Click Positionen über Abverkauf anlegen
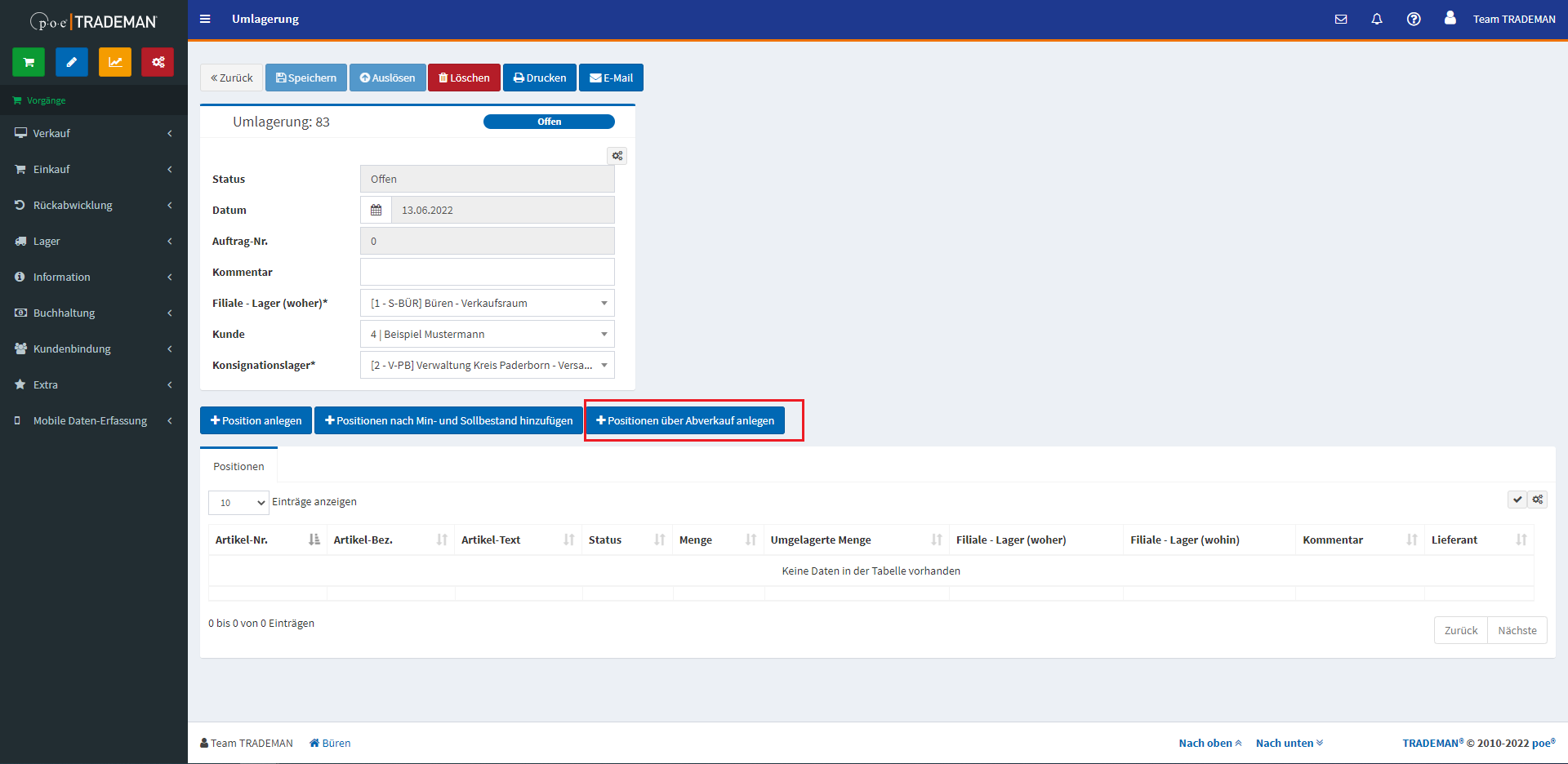This screenshot has height=764, width=1568. tap(685, 420)
